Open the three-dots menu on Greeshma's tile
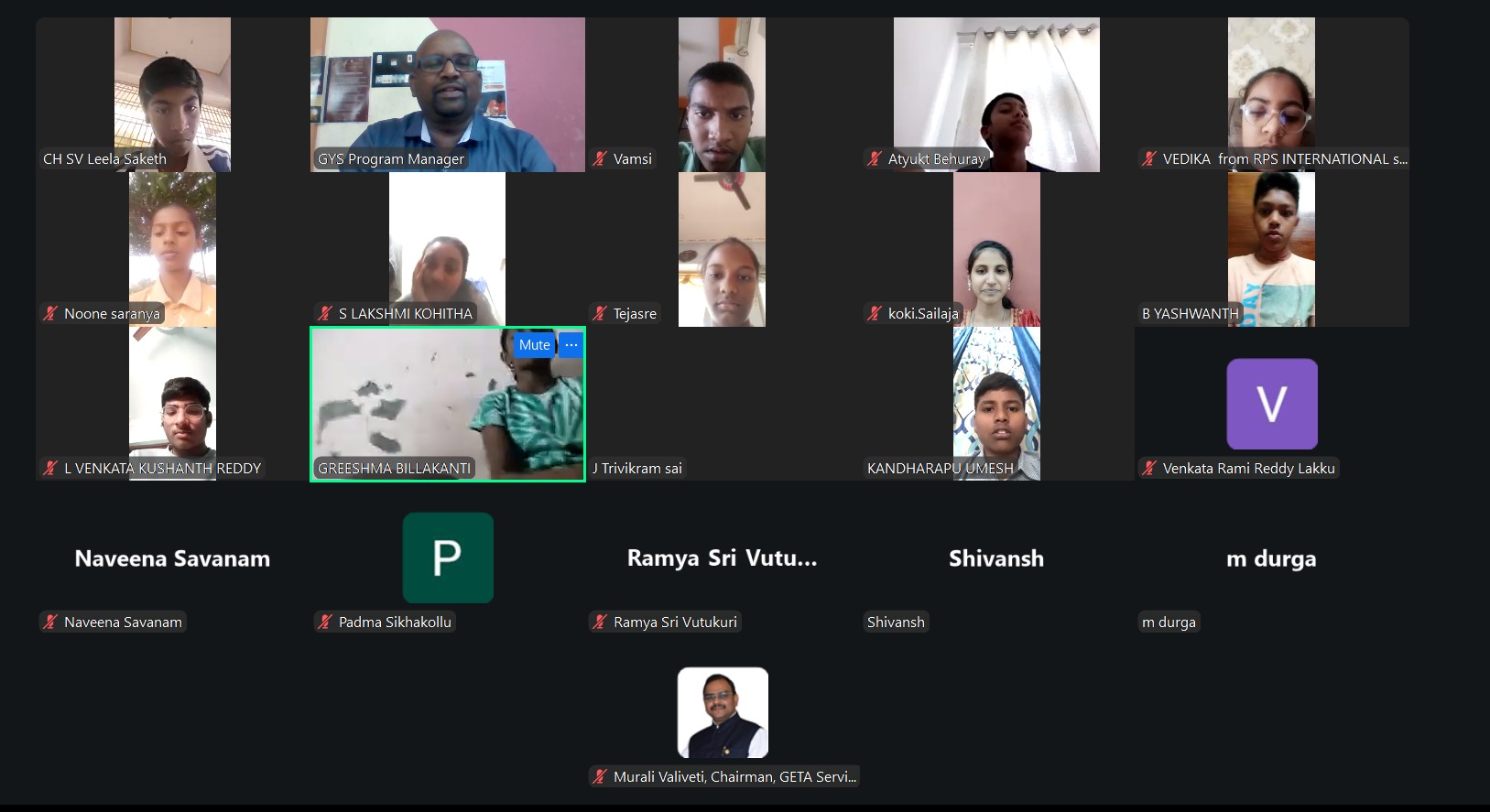1490x812 pixels. click(571, 345)
